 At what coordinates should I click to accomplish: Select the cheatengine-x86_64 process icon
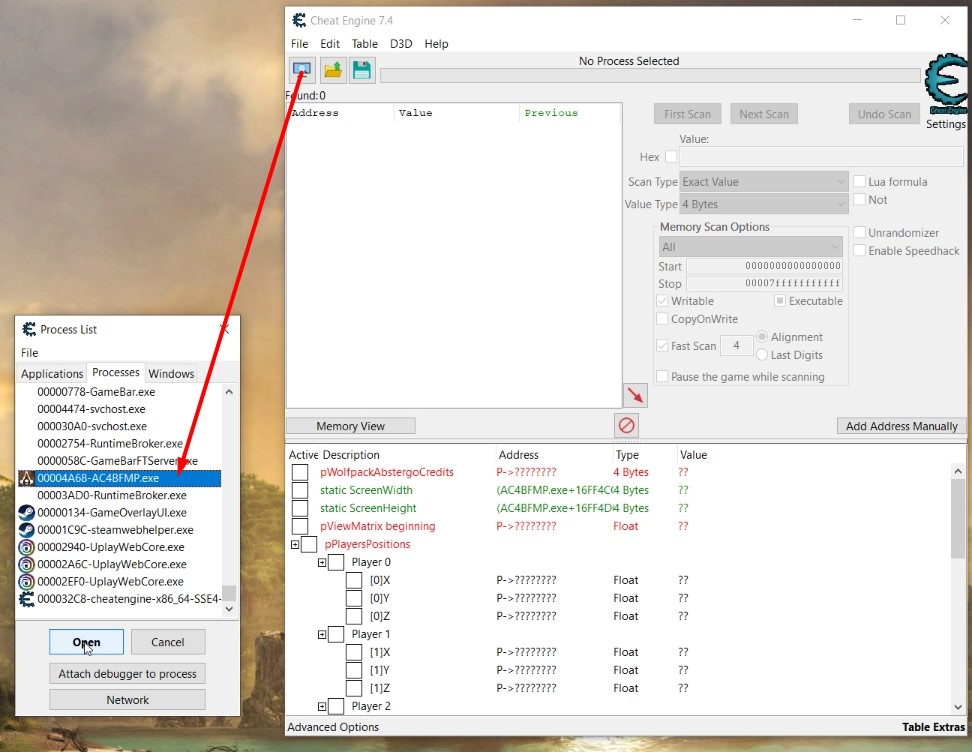[x=26, y=599]
